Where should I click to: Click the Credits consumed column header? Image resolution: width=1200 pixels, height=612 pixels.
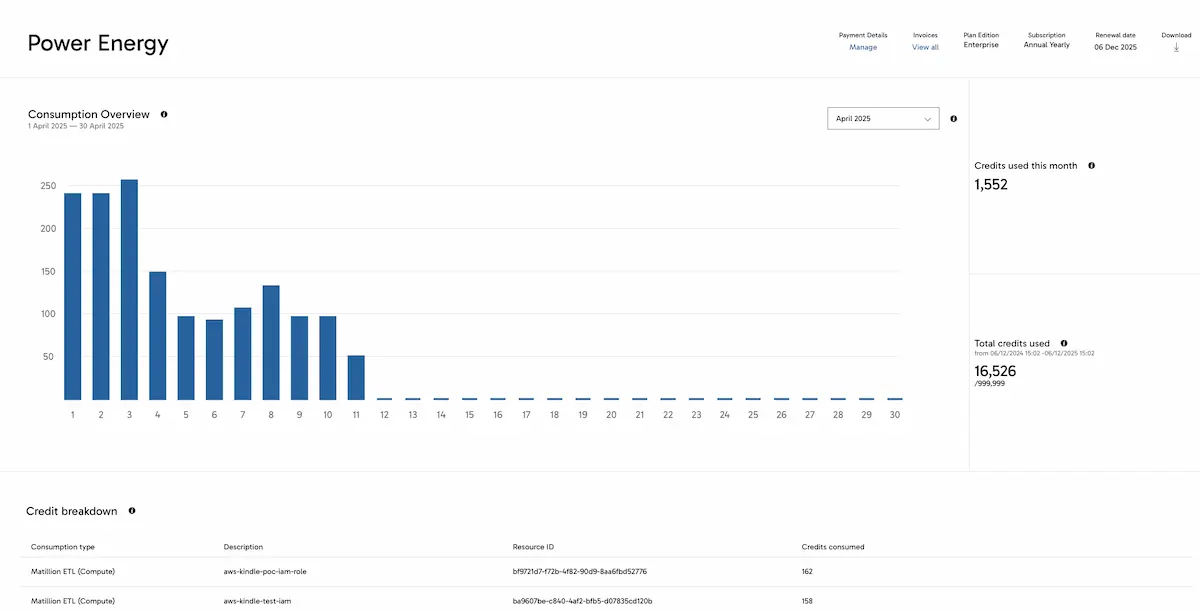833,547
